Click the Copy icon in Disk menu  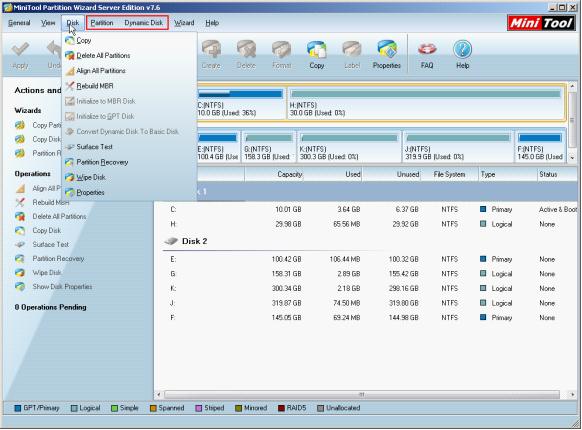pyautogui.click(x=69, y=40)
